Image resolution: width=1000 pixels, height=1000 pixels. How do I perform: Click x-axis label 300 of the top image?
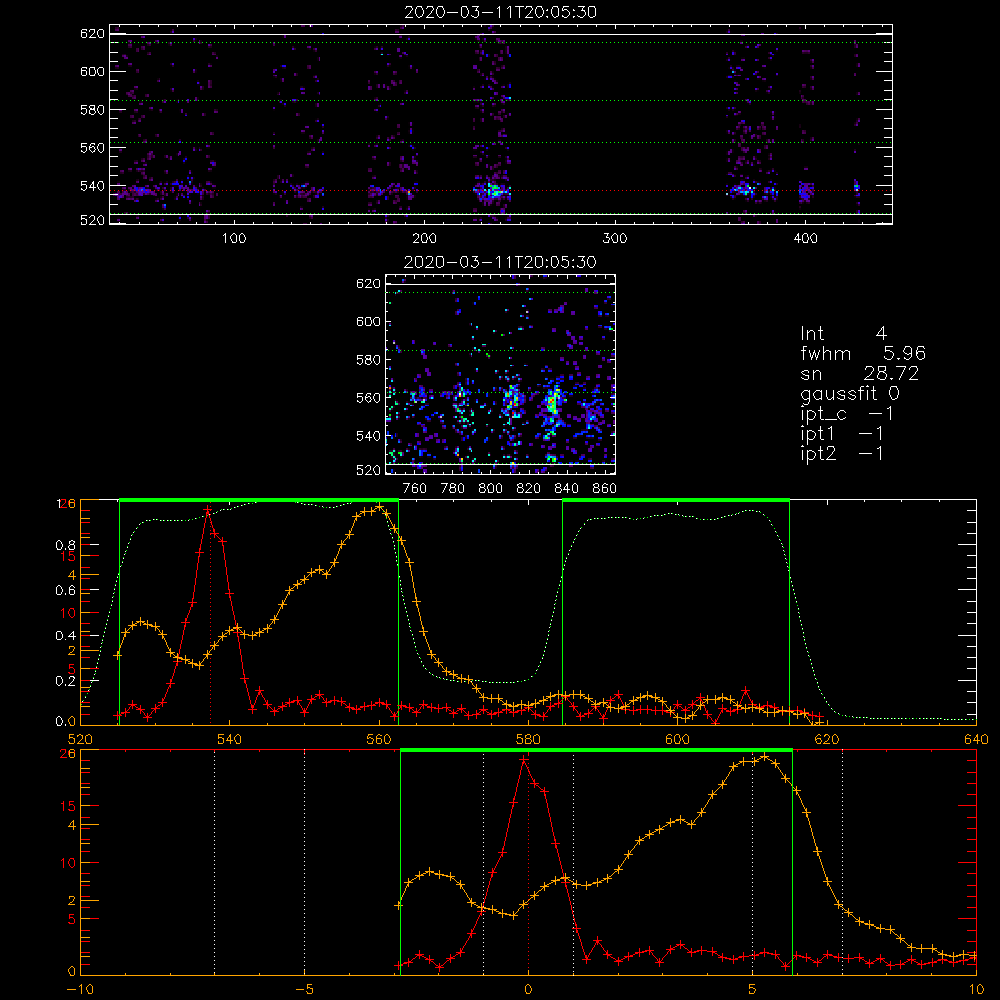tap(615, 239)
